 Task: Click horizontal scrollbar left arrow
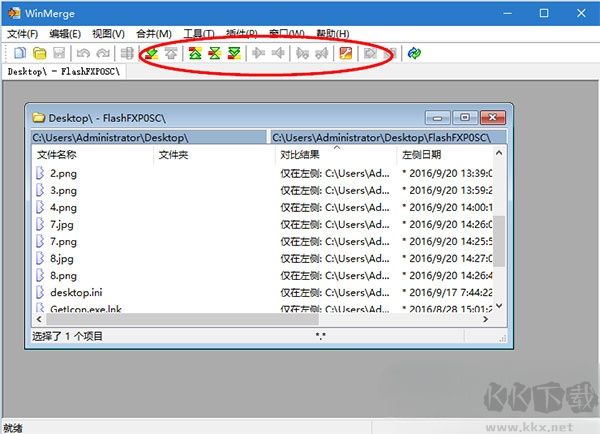(x=39, y=319)
